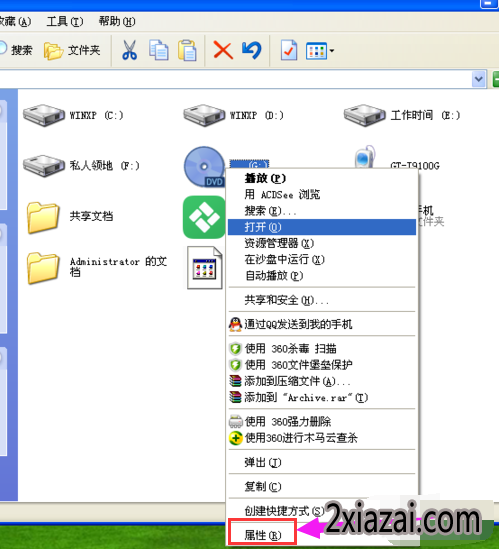Viewport: 499px width, 550px height.
Task: Open the 工具(T) menu
Action: [65, 22]
